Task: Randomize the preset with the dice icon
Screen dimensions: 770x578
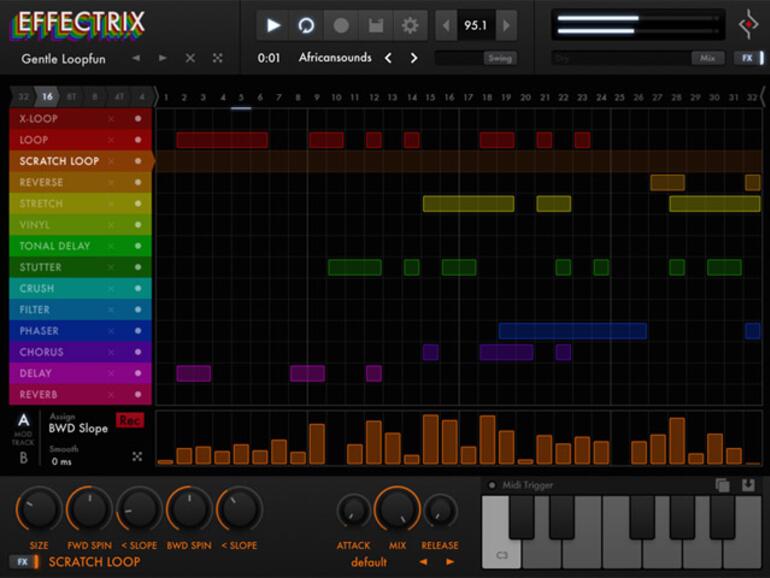Action: [x=217, y=58]
